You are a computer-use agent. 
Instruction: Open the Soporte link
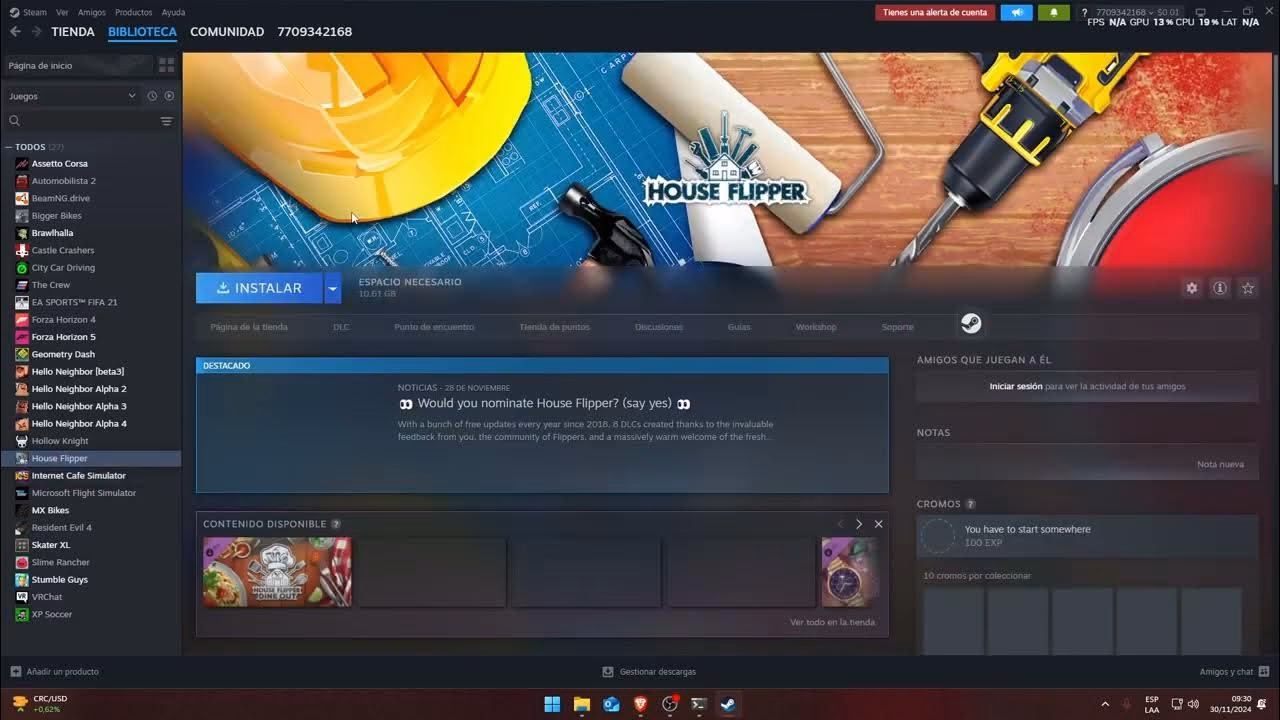(x=897, y=327)
